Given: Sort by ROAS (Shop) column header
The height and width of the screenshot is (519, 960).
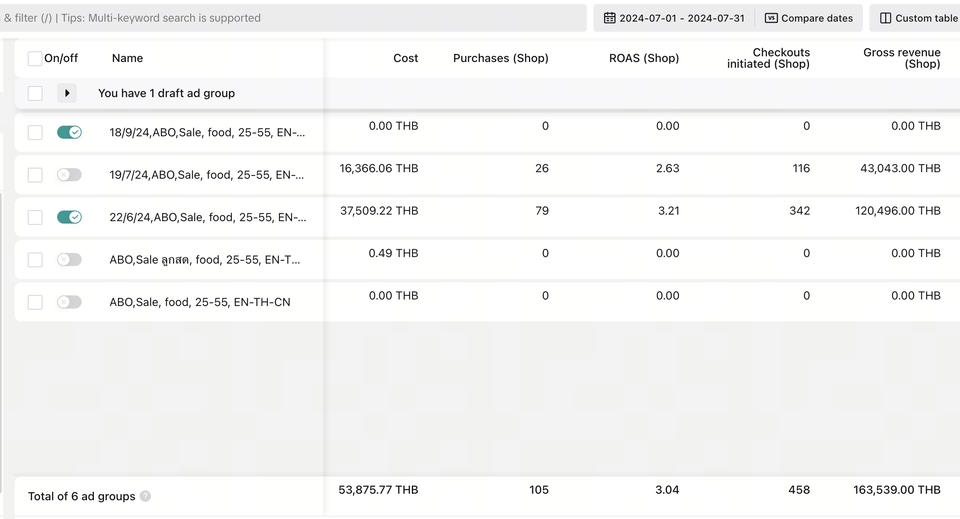Looking at the screenshot, I should 643,58.
